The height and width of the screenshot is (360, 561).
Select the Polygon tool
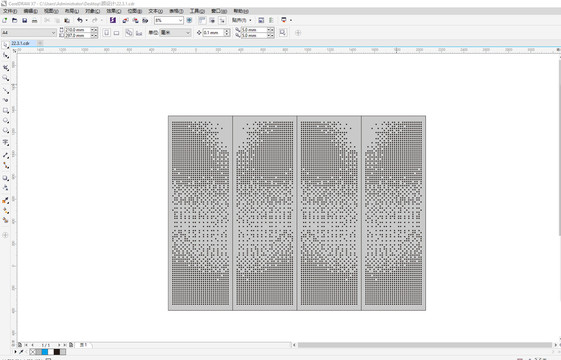pos(5,131)
